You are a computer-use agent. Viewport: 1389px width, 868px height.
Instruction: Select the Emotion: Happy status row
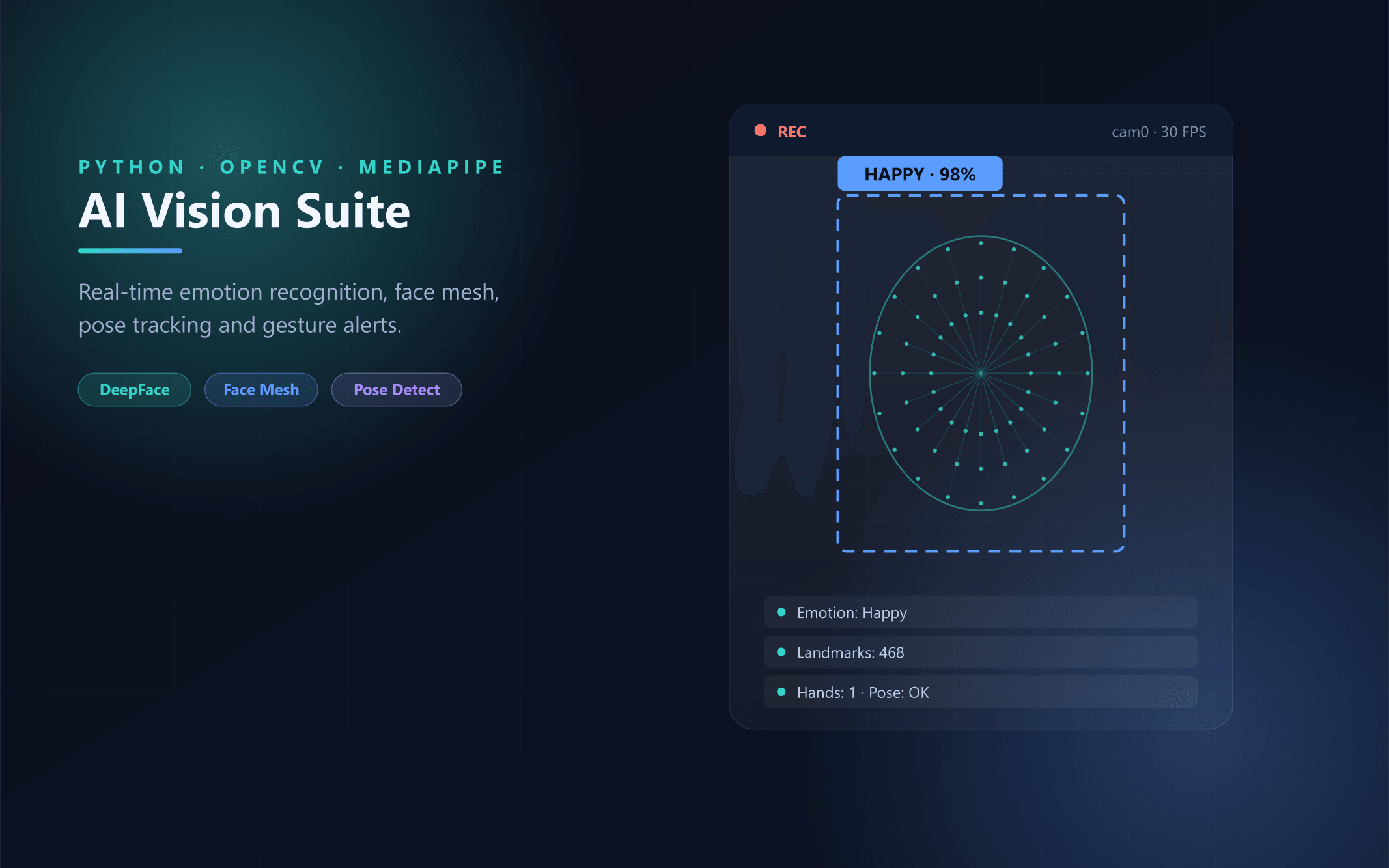point(981,612)
